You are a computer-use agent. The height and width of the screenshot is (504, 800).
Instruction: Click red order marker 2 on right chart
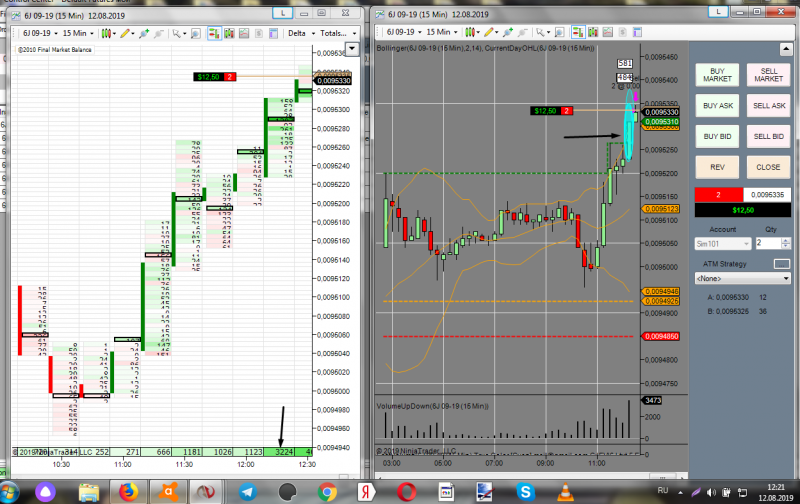tap(566, 111)
